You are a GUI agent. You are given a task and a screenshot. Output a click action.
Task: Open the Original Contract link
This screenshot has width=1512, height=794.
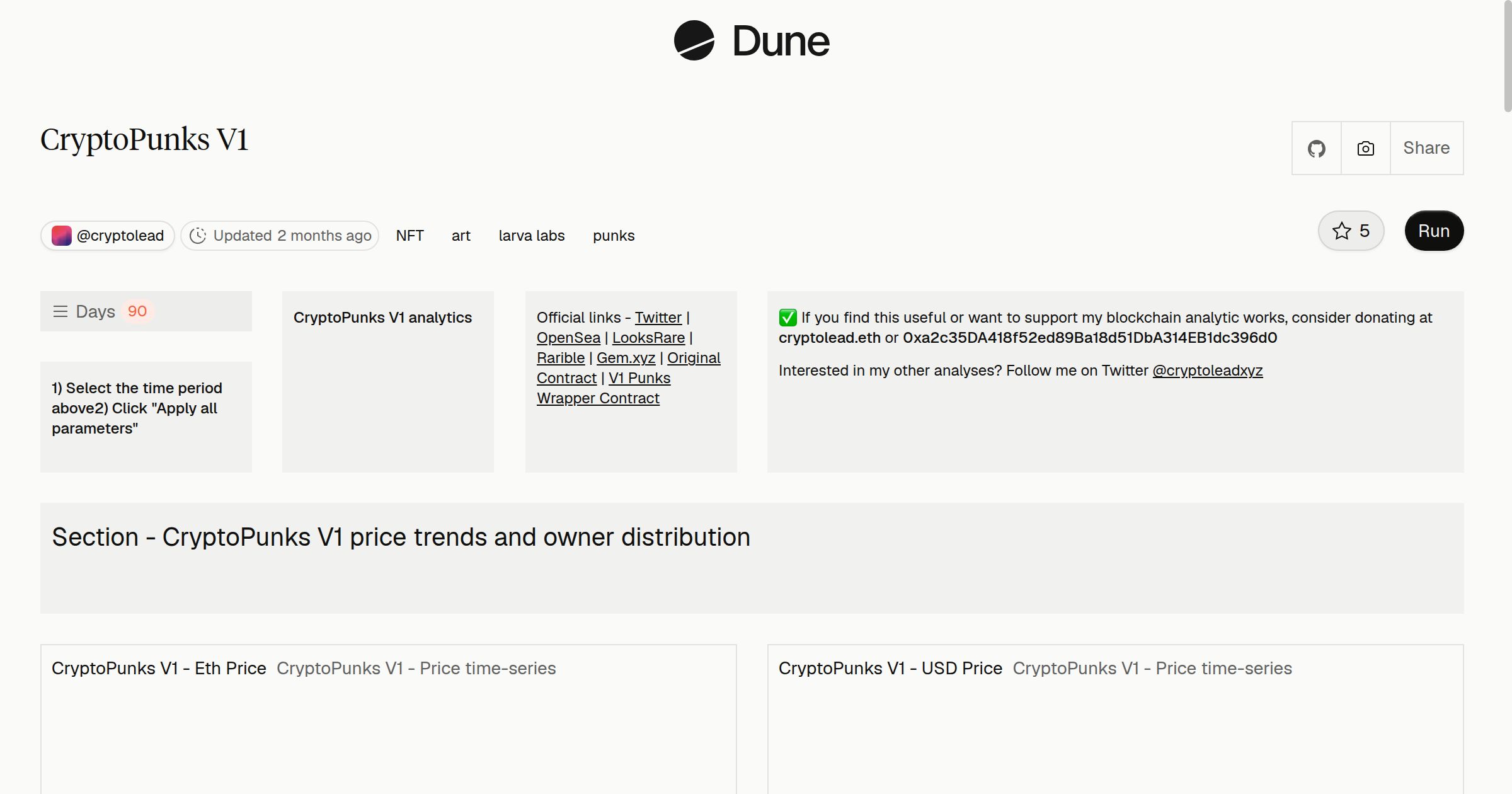pyautogui.click(x=694, y=358)
